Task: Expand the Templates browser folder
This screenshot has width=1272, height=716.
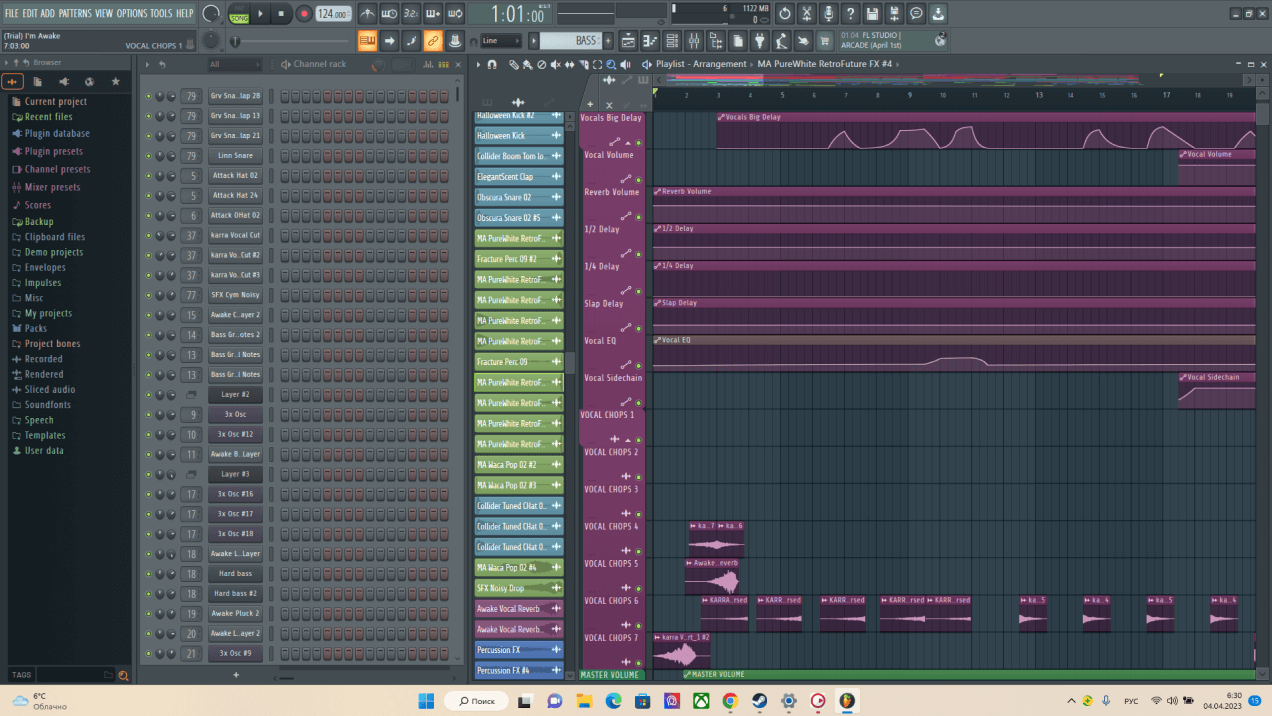Action: pyautogui.click(x=45, y=435)
